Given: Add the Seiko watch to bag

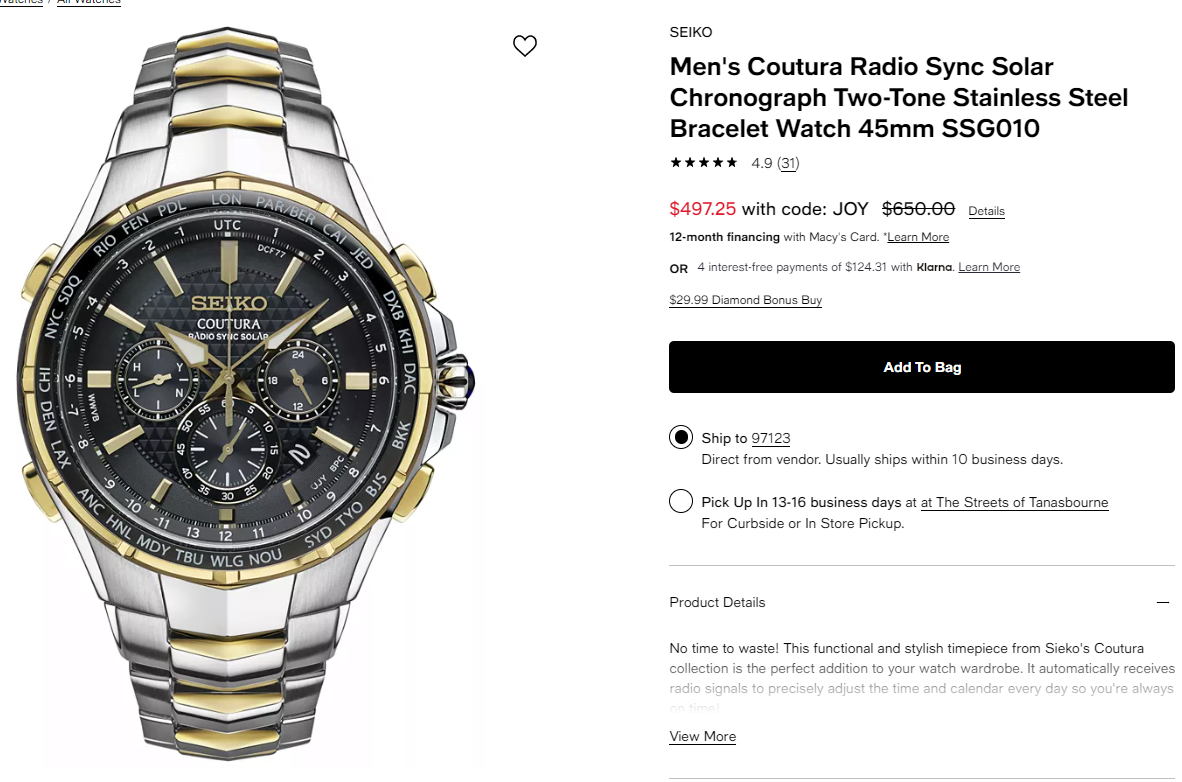Looking at the screenshot, I should [x=921, y=367].
